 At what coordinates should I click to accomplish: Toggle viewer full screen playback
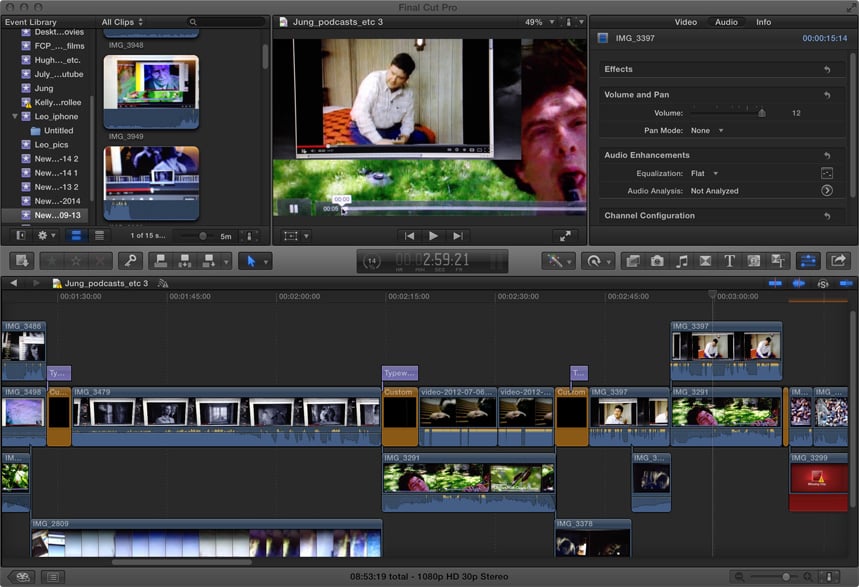tap(565, 236)
